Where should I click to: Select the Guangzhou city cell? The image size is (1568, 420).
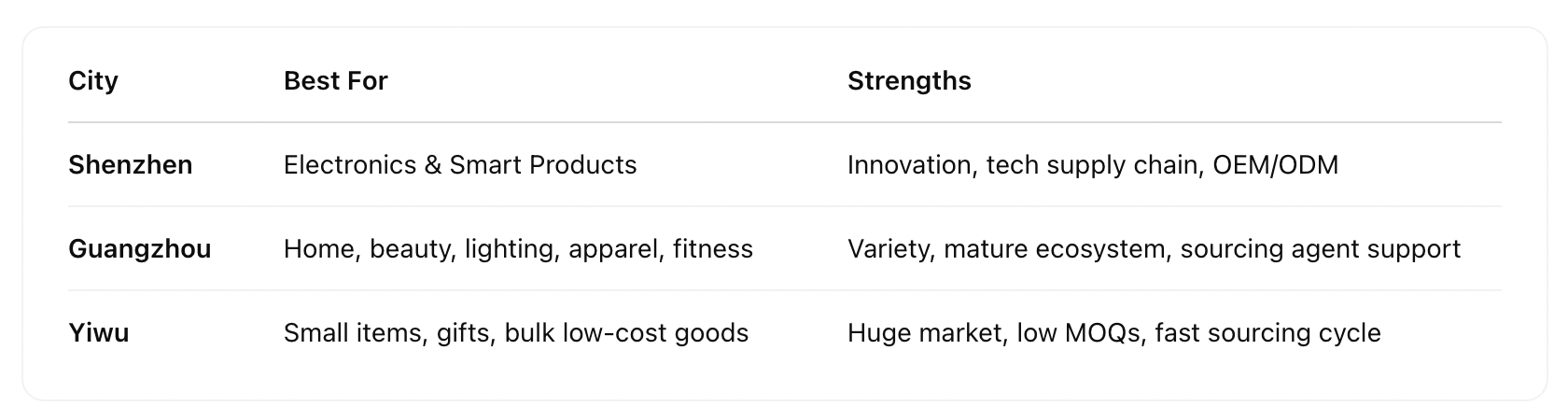[x=139, y=249]
